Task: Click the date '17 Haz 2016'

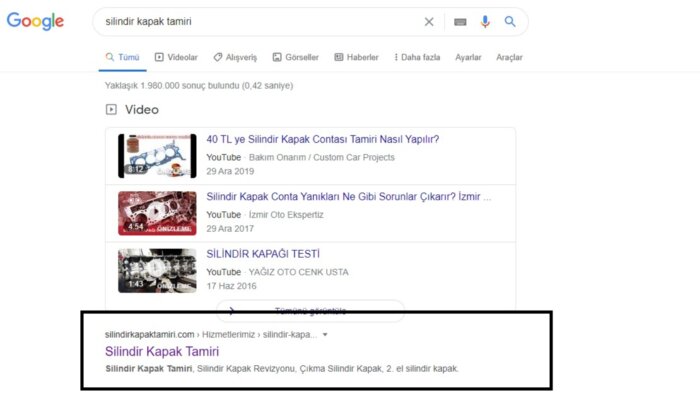Action: tap(231, 286)
